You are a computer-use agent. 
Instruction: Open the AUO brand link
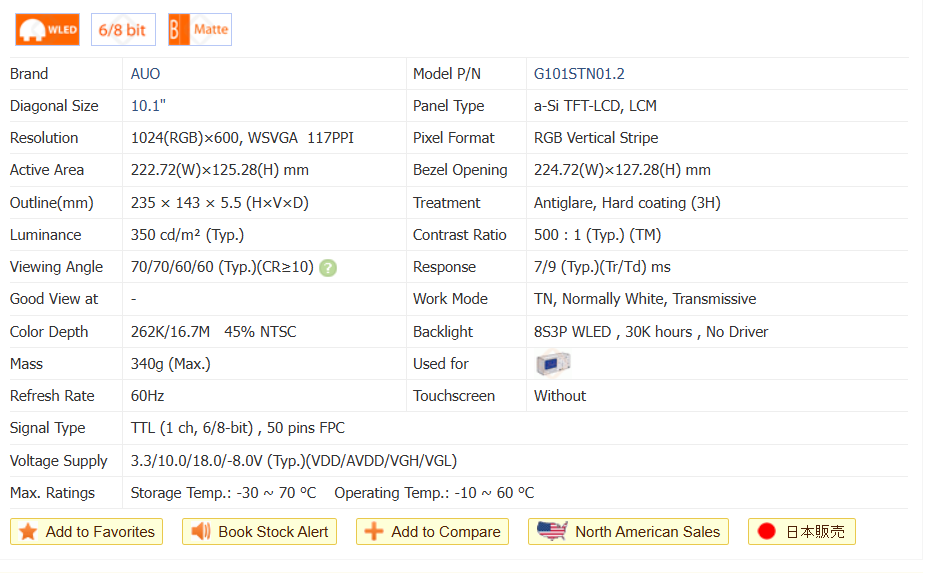(145, 74)
